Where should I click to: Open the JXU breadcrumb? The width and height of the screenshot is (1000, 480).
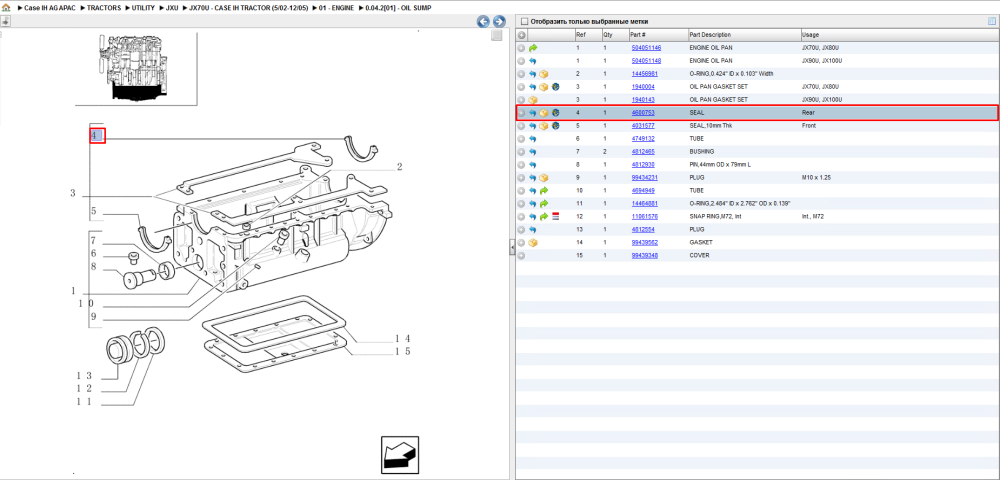172,8
